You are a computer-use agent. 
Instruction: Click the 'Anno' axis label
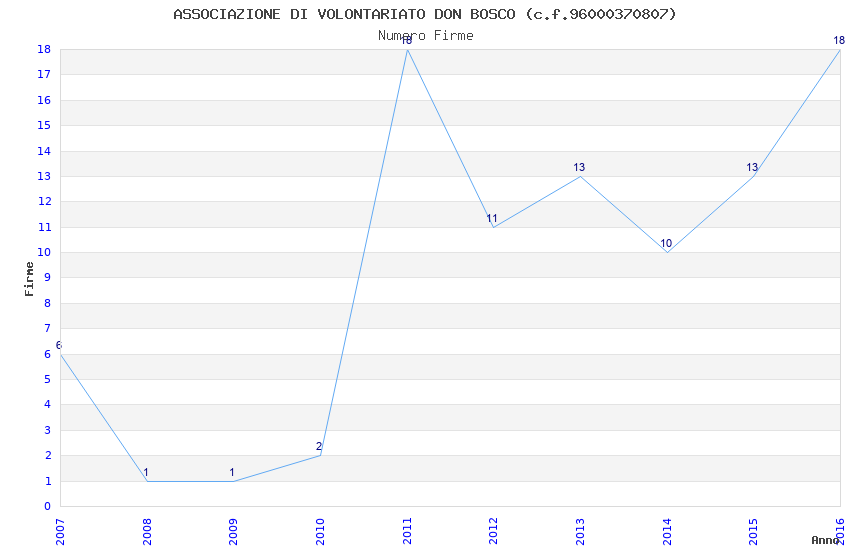825,540
